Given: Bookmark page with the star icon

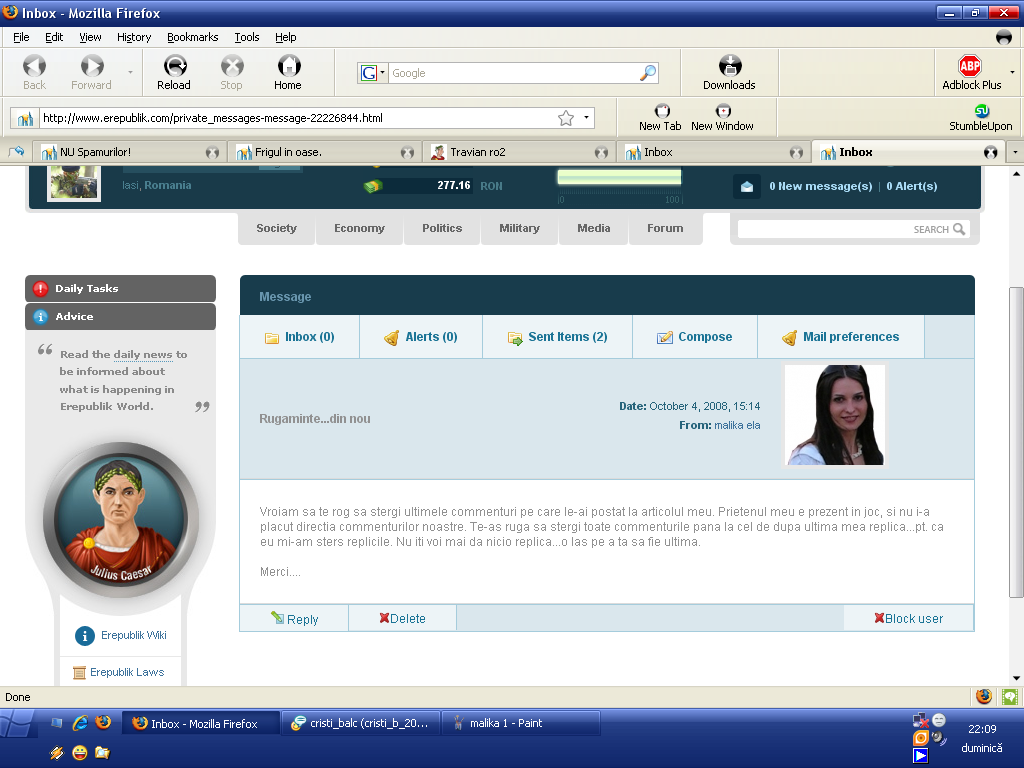Looking at the screenshot, I should coord(566,118).
